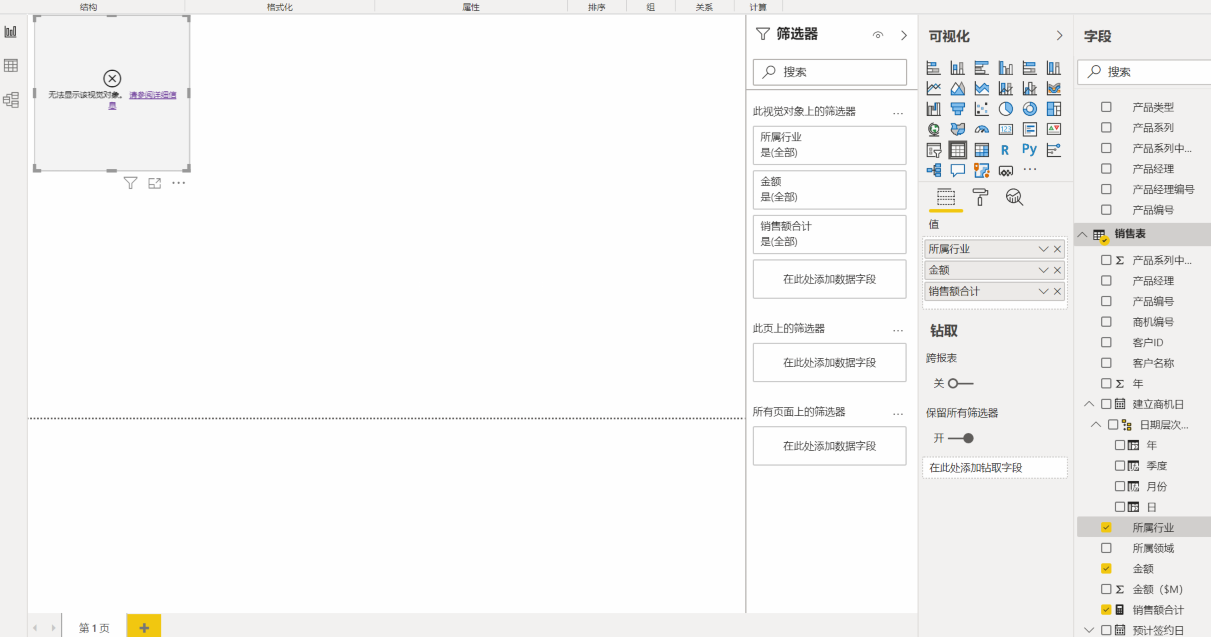Open the Analytics magnifier tab

1014,197
